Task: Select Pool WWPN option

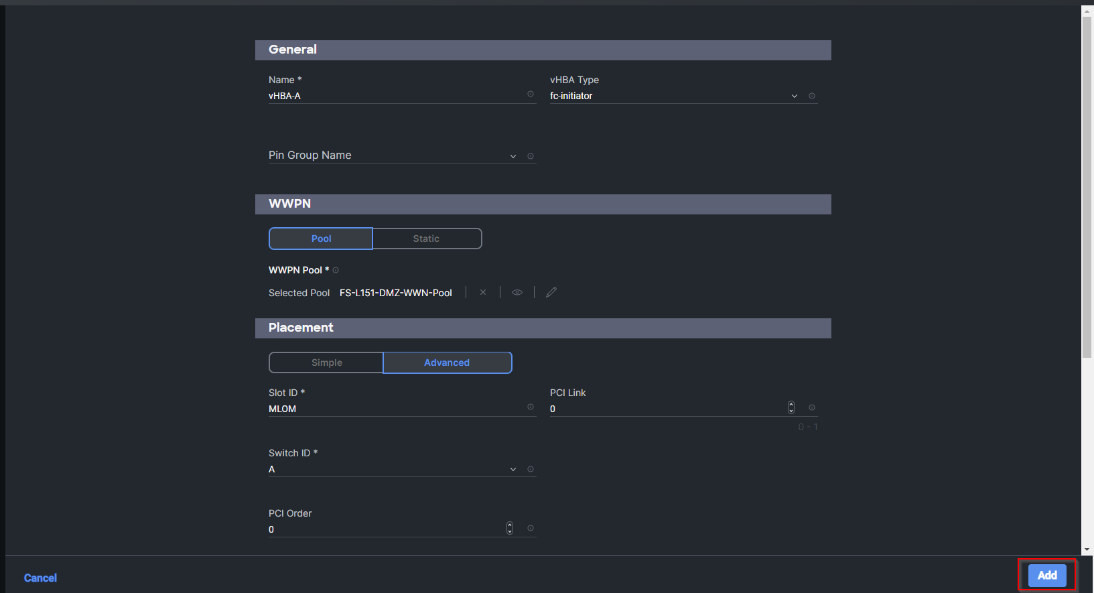Action: click(x=321, y=239)
